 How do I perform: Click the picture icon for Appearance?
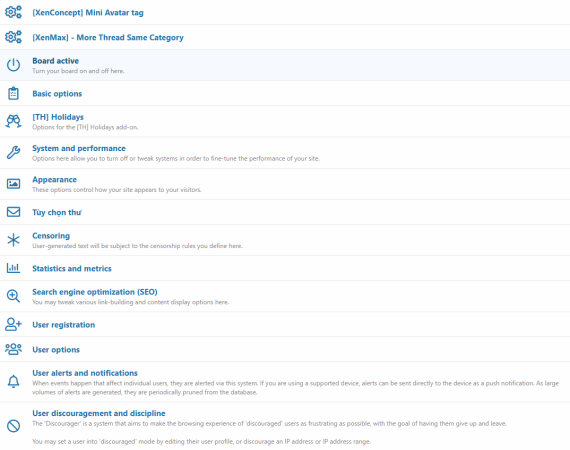pos(13,184)
